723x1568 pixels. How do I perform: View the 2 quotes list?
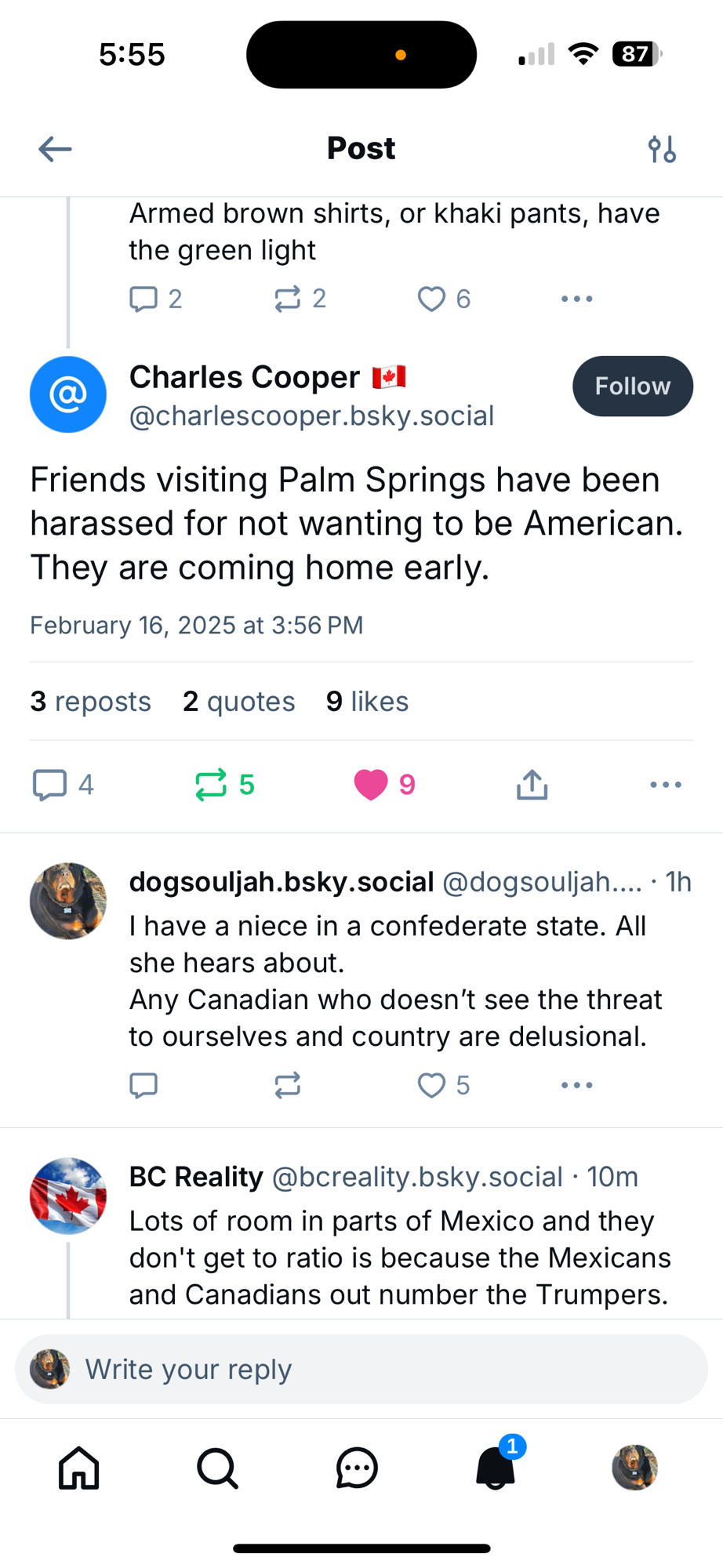pos(238,701)
